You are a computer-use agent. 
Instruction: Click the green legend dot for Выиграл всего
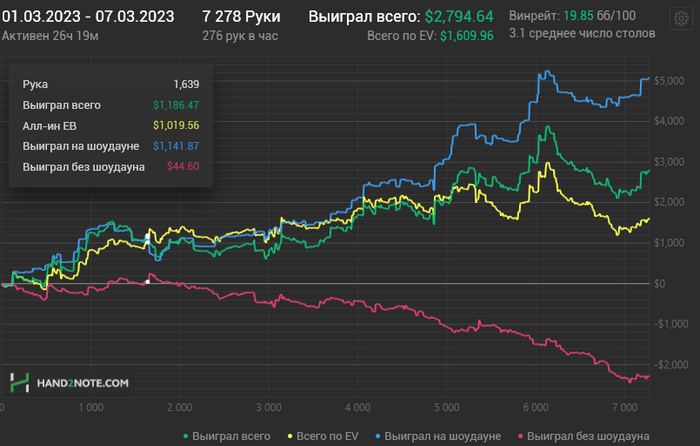[186, 437]
